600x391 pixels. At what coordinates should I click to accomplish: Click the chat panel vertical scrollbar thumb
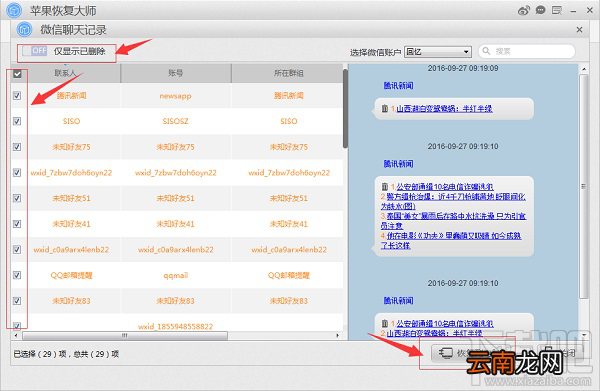[x=584, y=186]
